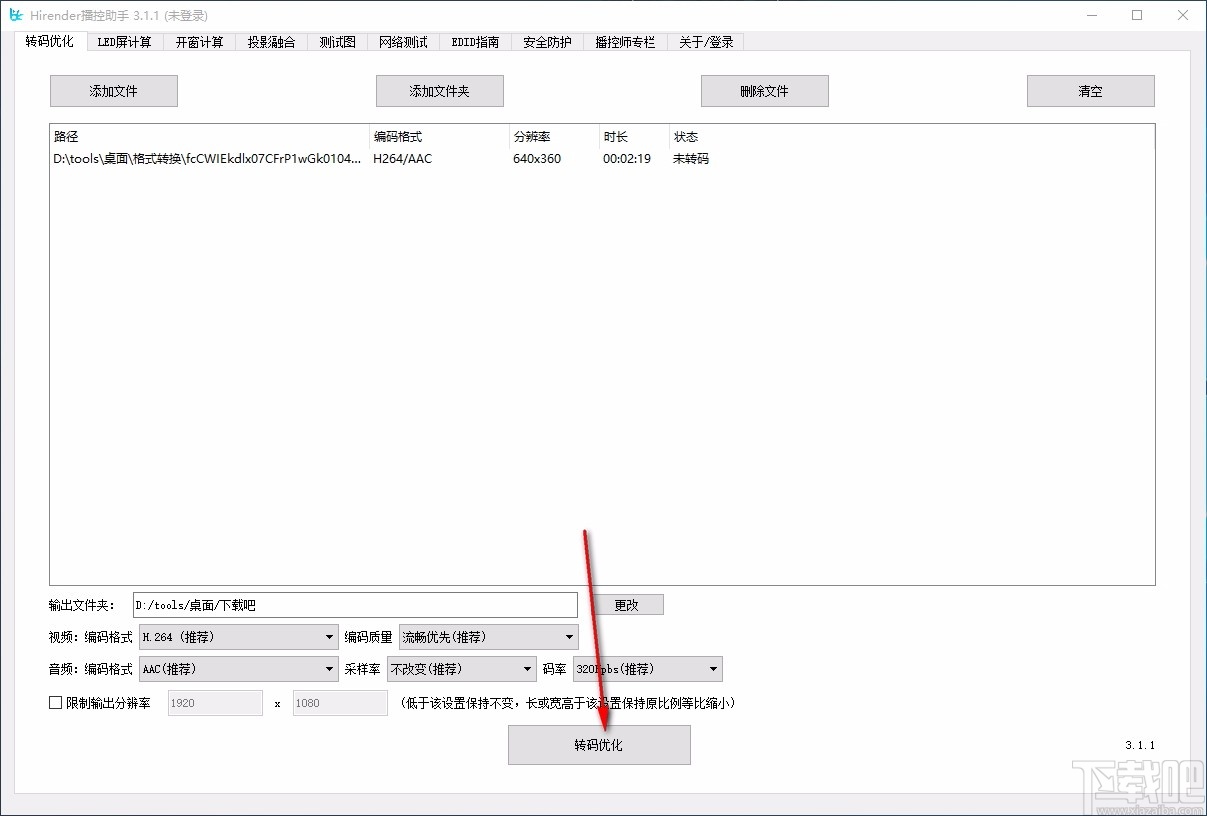Click the 添加文件 button to add a file

pyautogui.click(x=113, y=90)
